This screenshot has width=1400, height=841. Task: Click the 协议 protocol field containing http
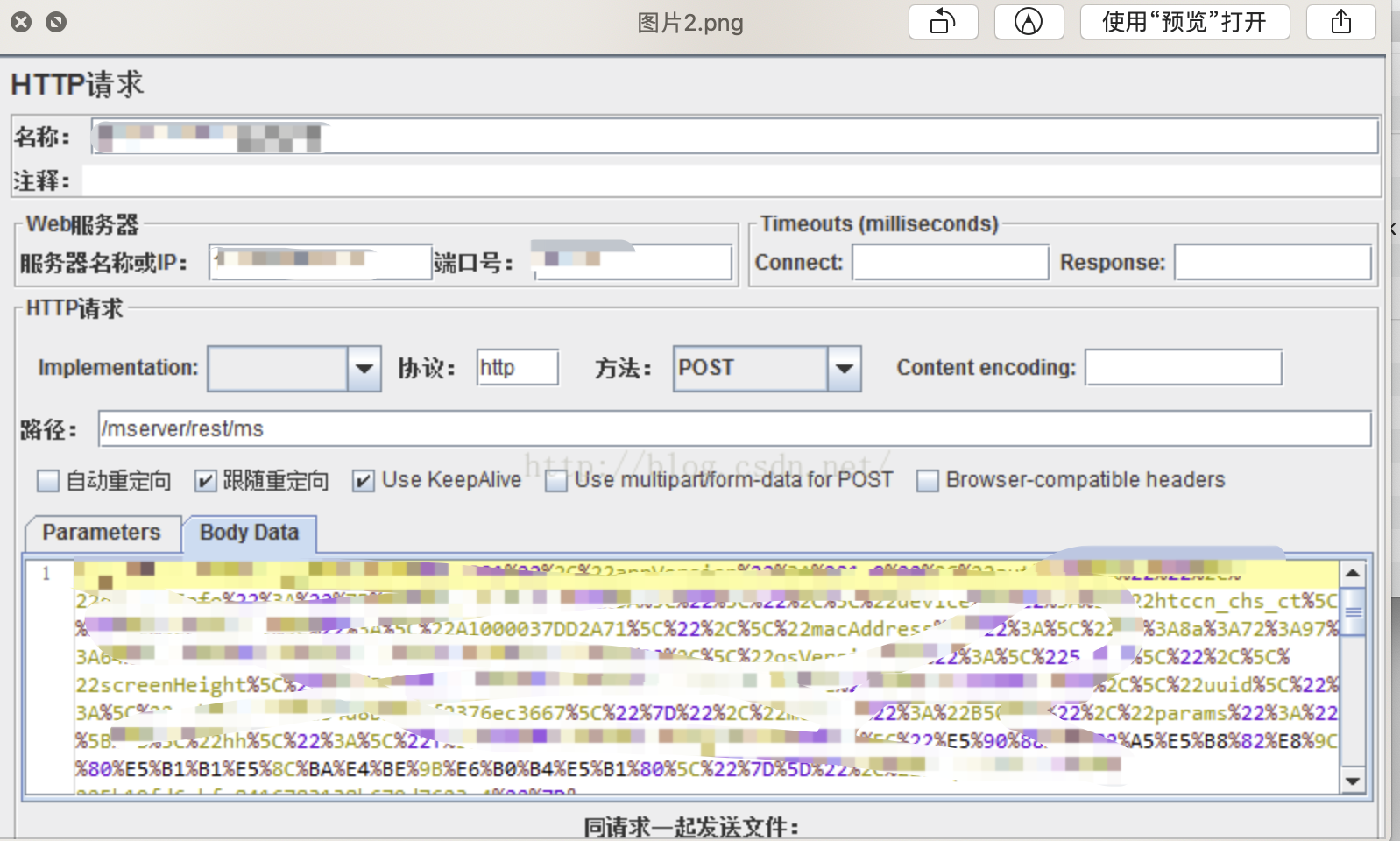click(518, 368)
